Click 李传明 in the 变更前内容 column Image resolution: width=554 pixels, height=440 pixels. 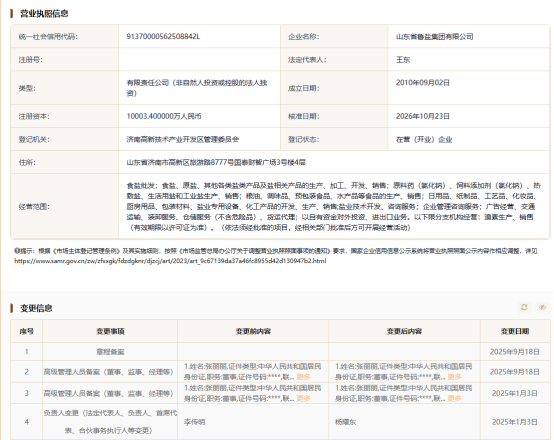click(x=194, y=422)
